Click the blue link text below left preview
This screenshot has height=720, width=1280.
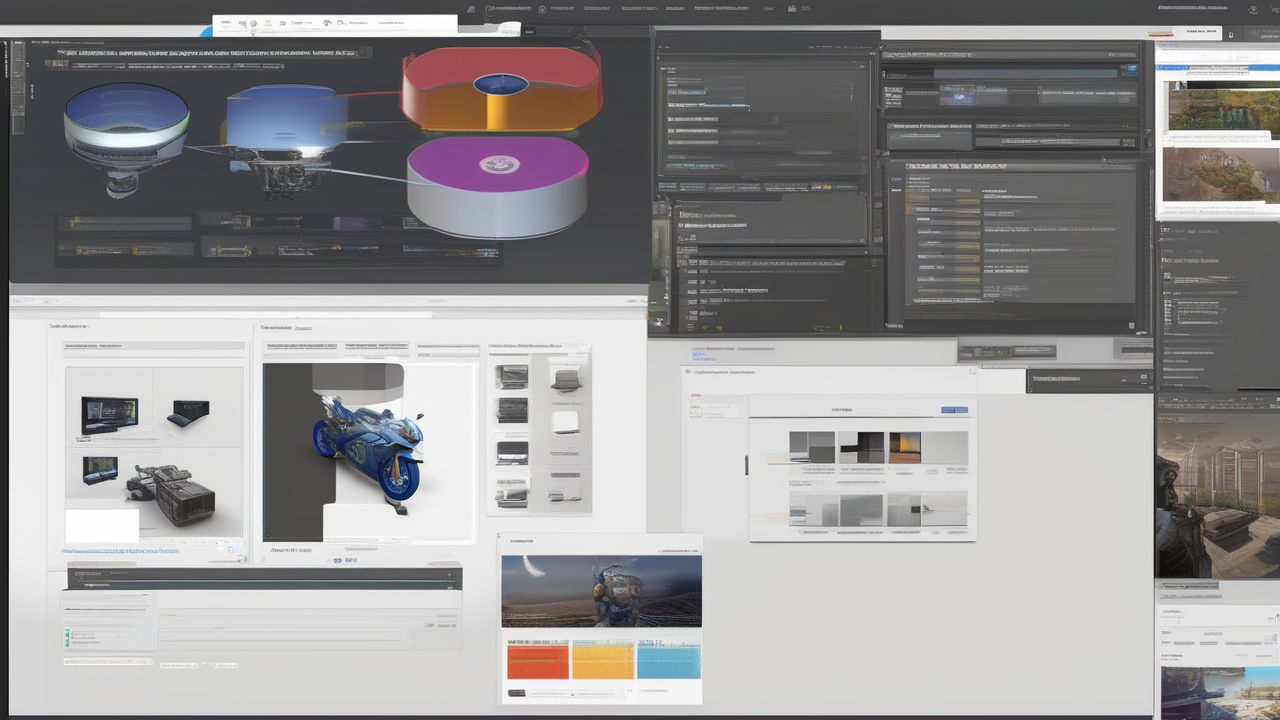pyautogui.click(x=120, y=550)
